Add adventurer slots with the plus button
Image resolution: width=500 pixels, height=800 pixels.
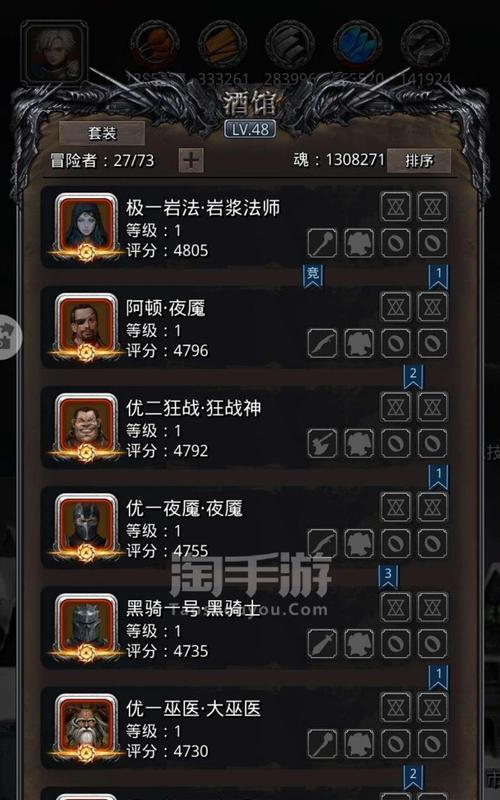191,161
